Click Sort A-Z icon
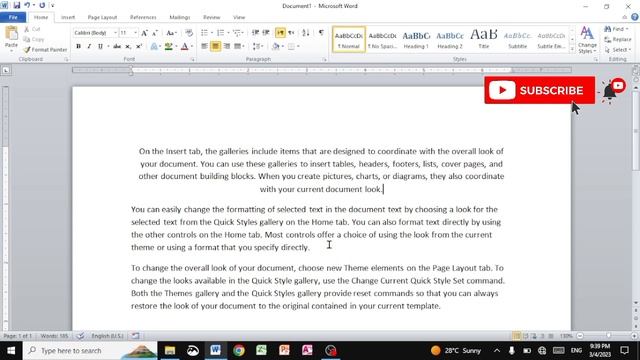640x360 pixels. pyautogui.click(x=306, y=33)
